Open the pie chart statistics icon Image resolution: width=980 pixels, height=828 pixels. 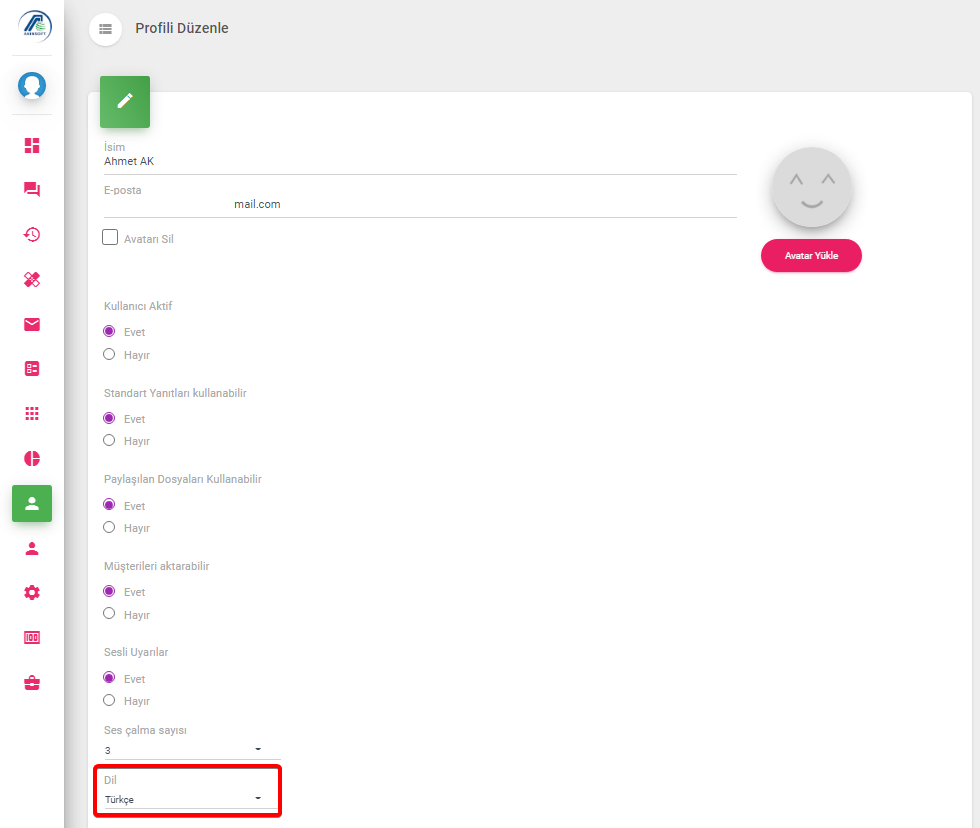click(x=32, y=459)
